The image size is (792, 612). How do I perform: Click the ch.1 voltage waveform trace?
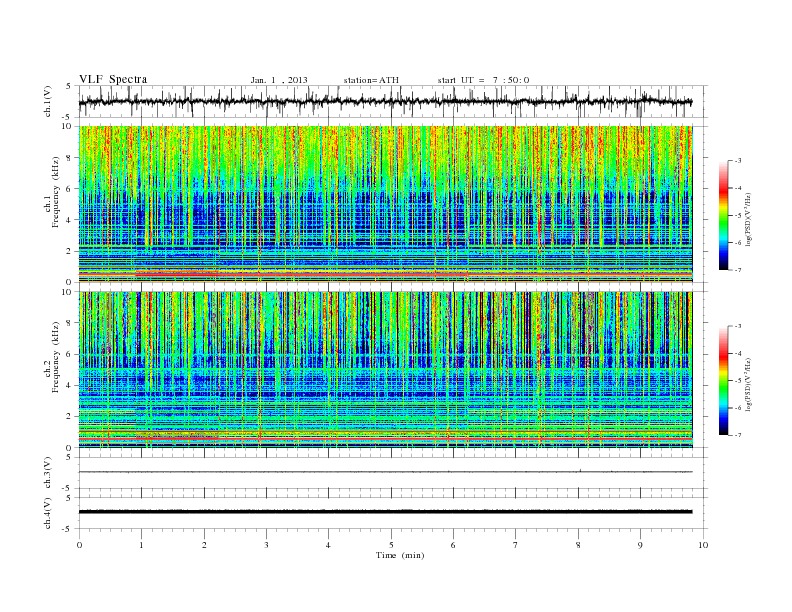(385, 101)
